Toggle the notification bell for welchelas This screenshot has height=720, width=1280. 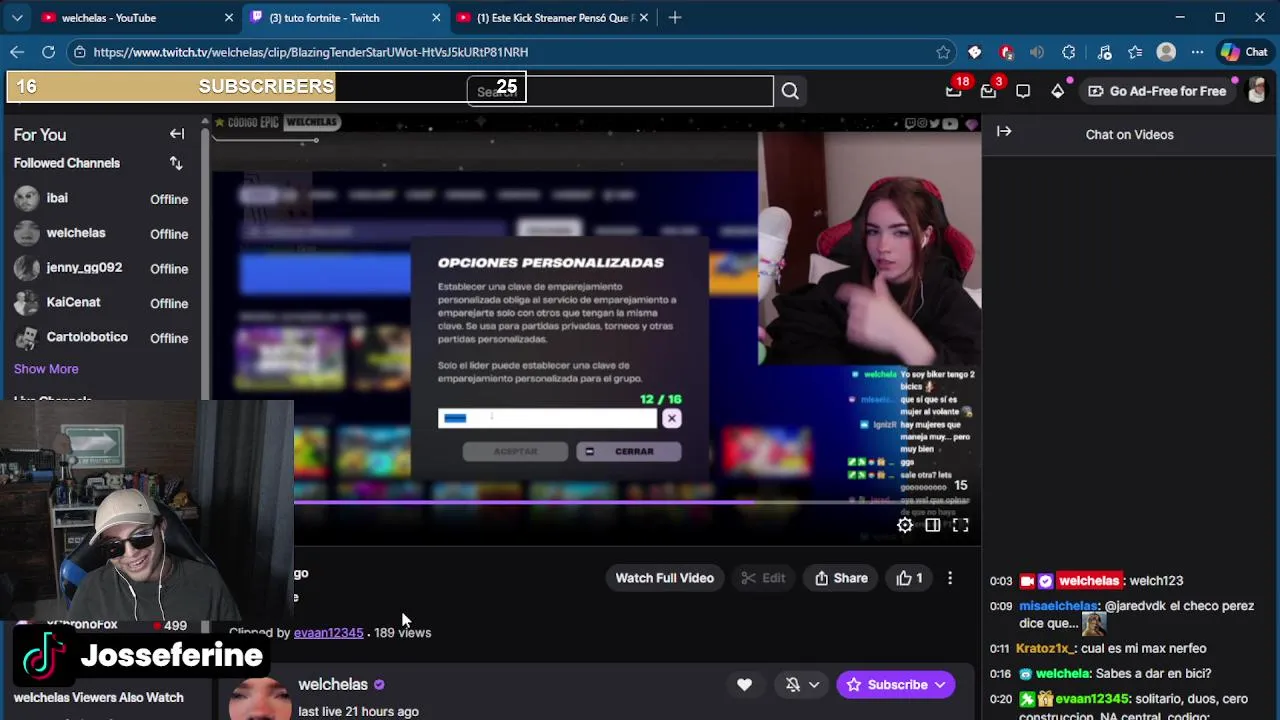pyautogui.click(x=793, y=685)
